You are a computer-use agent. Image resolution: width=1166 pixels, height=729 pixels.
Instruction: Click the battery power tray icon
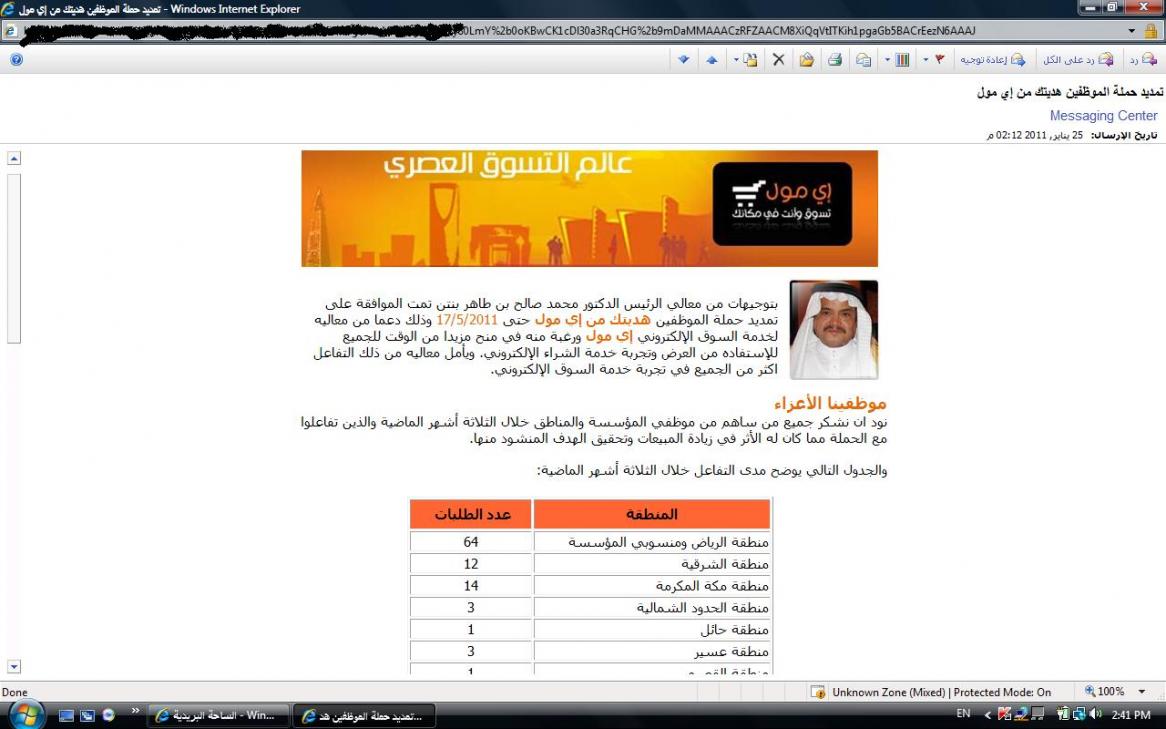point(1063,715)
